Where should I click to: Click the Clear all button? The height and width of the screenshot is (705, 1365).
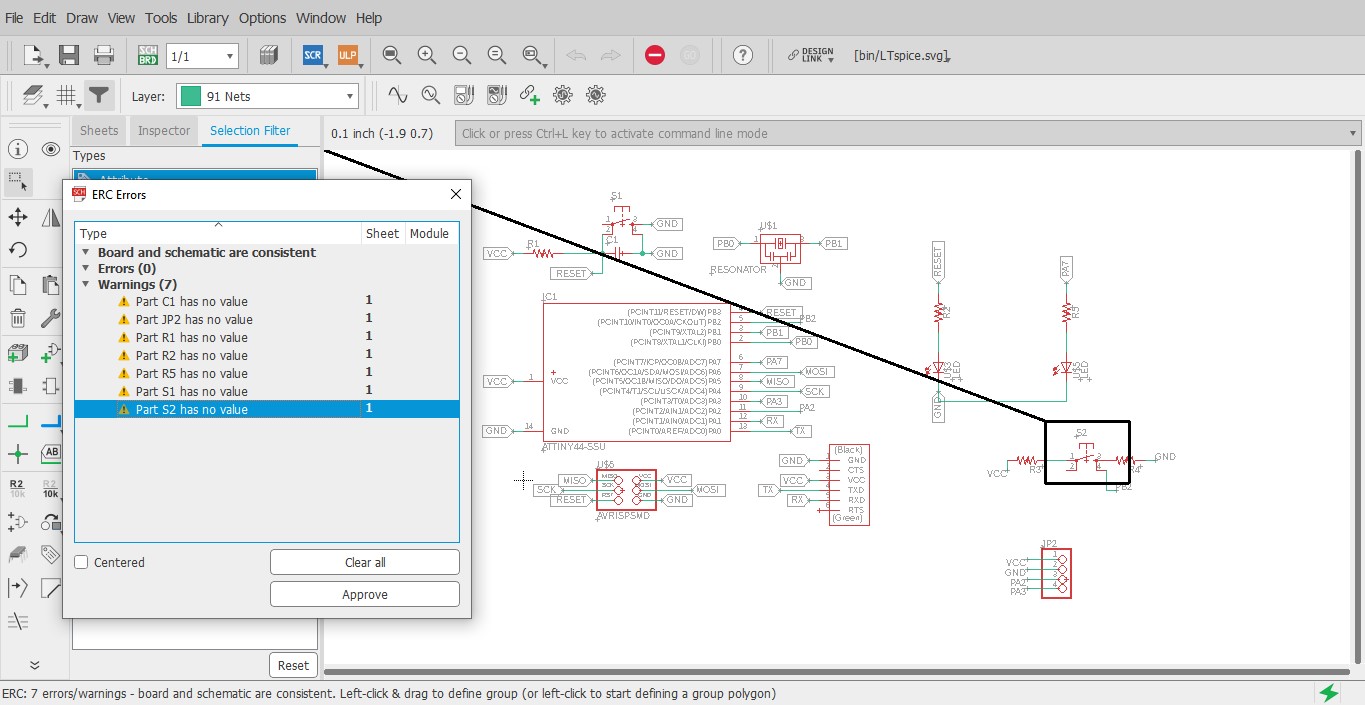pos(364,562)
